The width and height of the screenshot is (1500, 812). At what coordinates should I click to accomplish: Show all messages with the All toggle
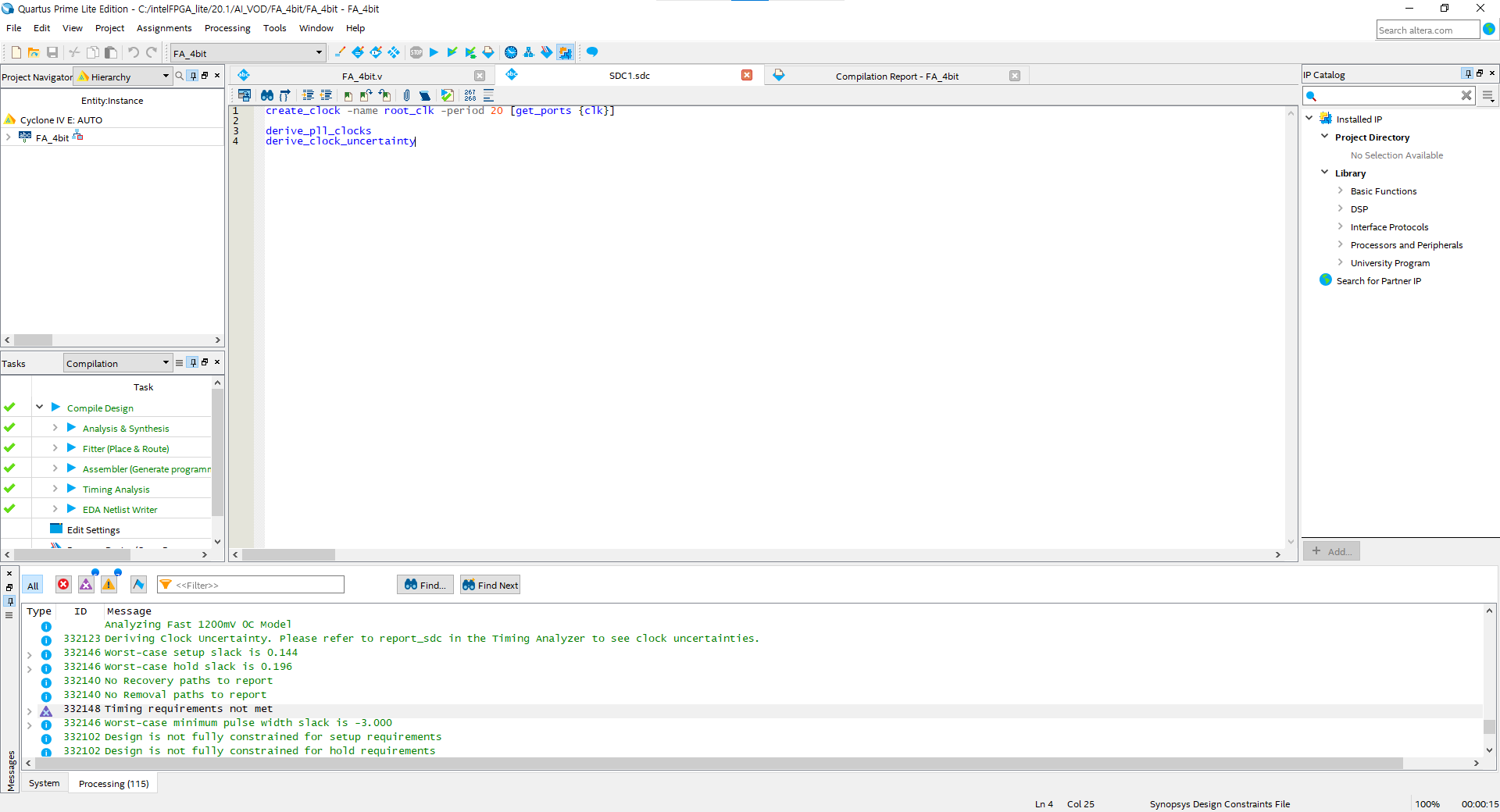point(33,586)
